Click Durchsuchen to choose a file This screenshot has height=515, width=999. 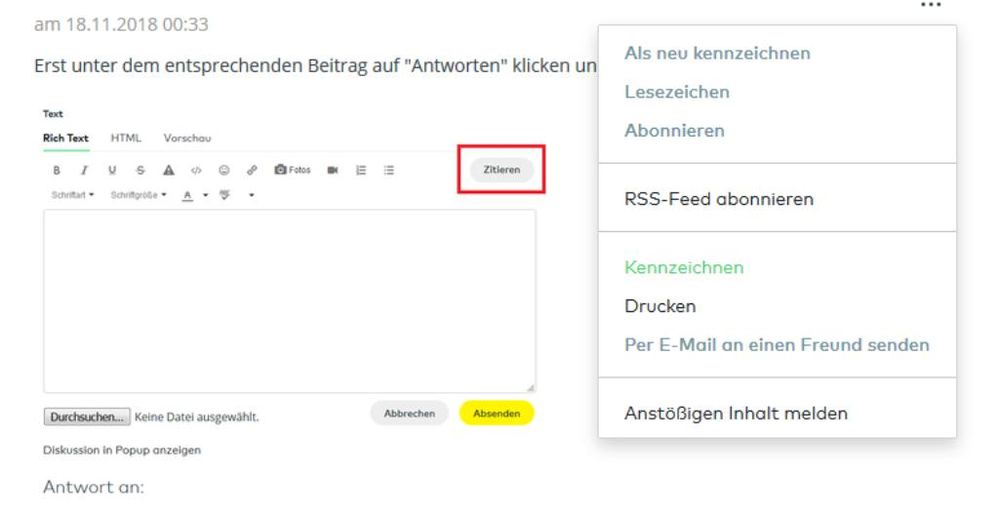87,417
